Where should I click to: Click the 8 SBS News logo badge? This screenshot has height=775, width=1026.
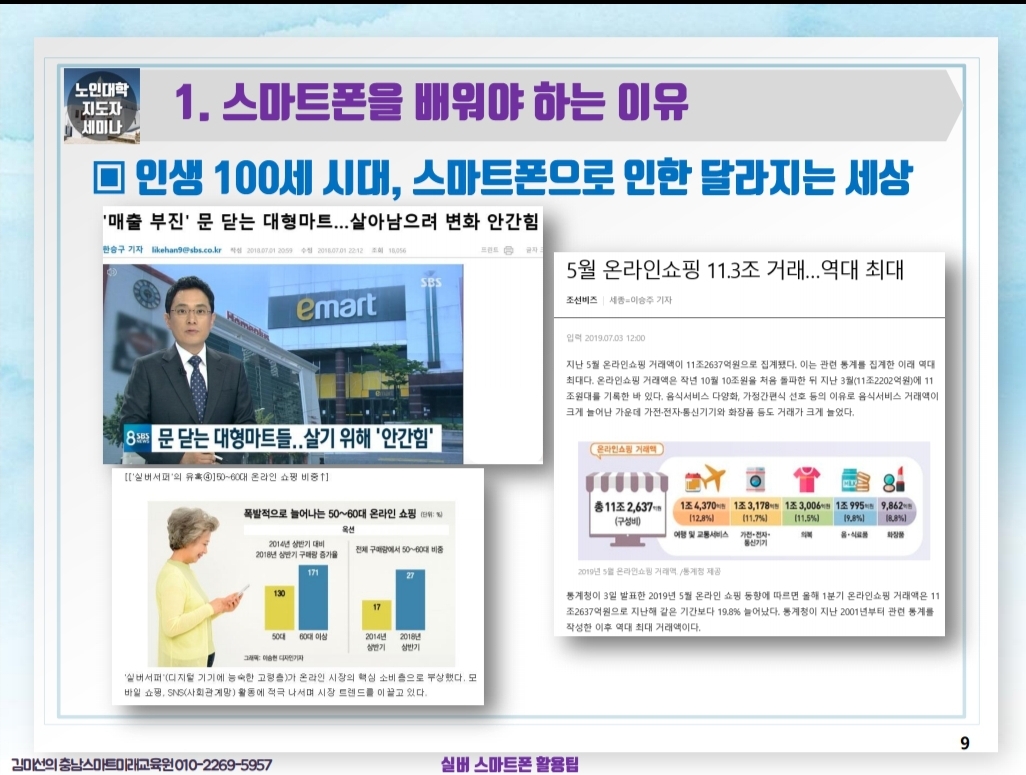pos(137,438)
